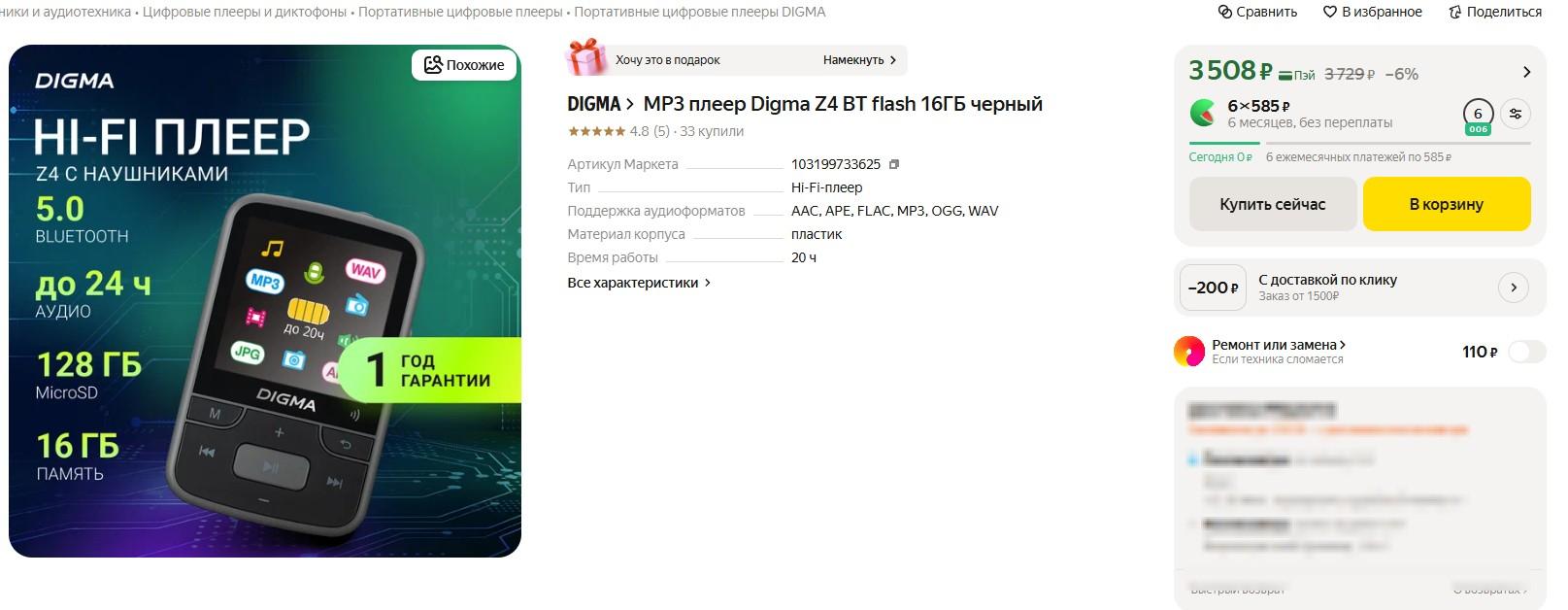The image size is (1568, 610).
Task: Open installment settings via the sliders icon
Action: [x=1516, y=114]
